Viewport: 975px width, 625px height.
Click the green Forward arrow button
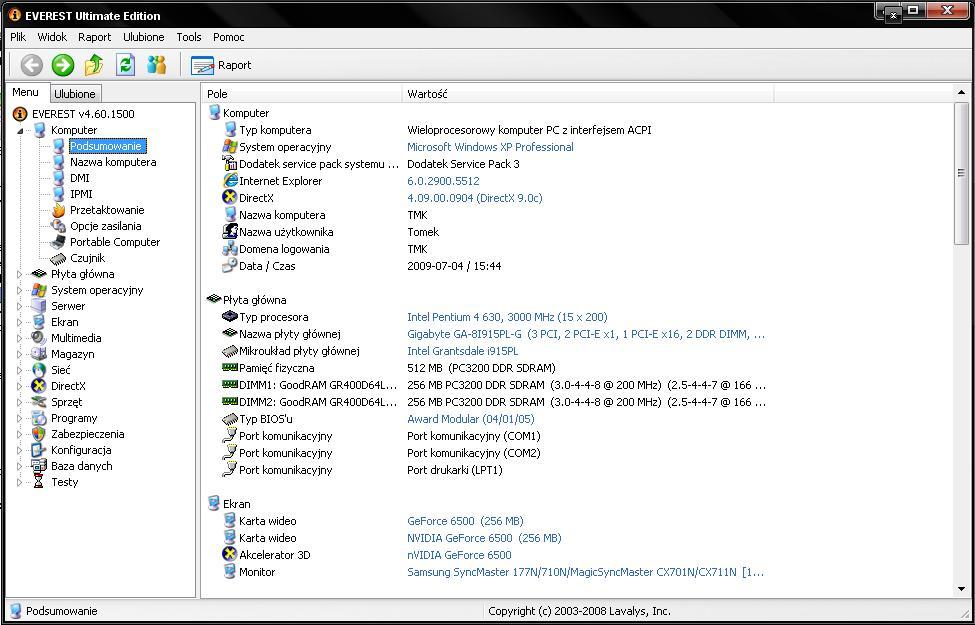click(x=63, y=65)
